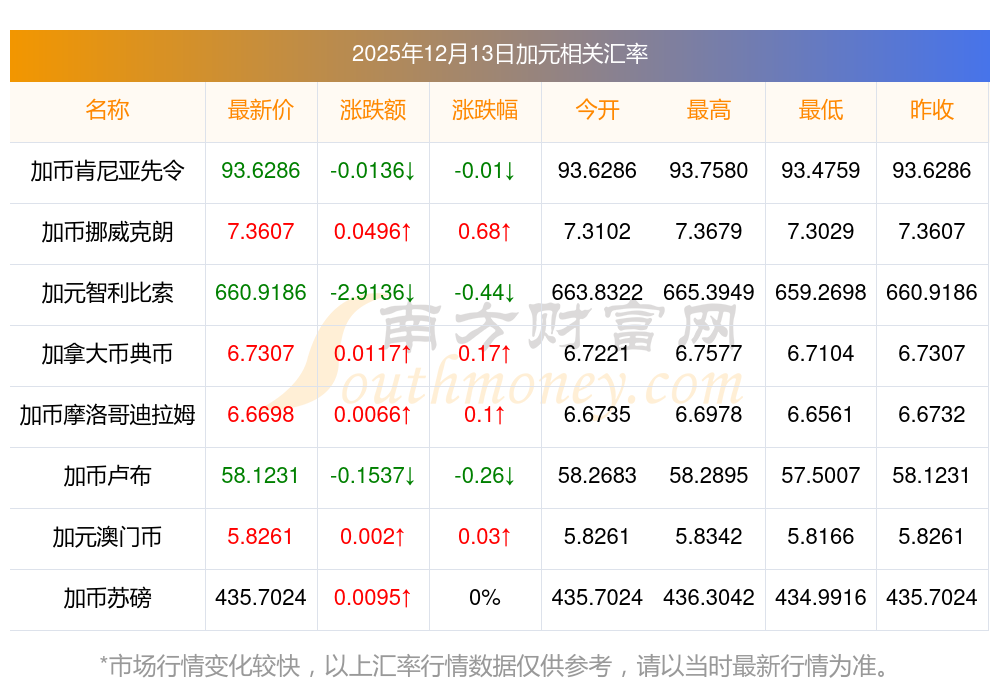Click the green latest price 660.9186

point(260,293)
